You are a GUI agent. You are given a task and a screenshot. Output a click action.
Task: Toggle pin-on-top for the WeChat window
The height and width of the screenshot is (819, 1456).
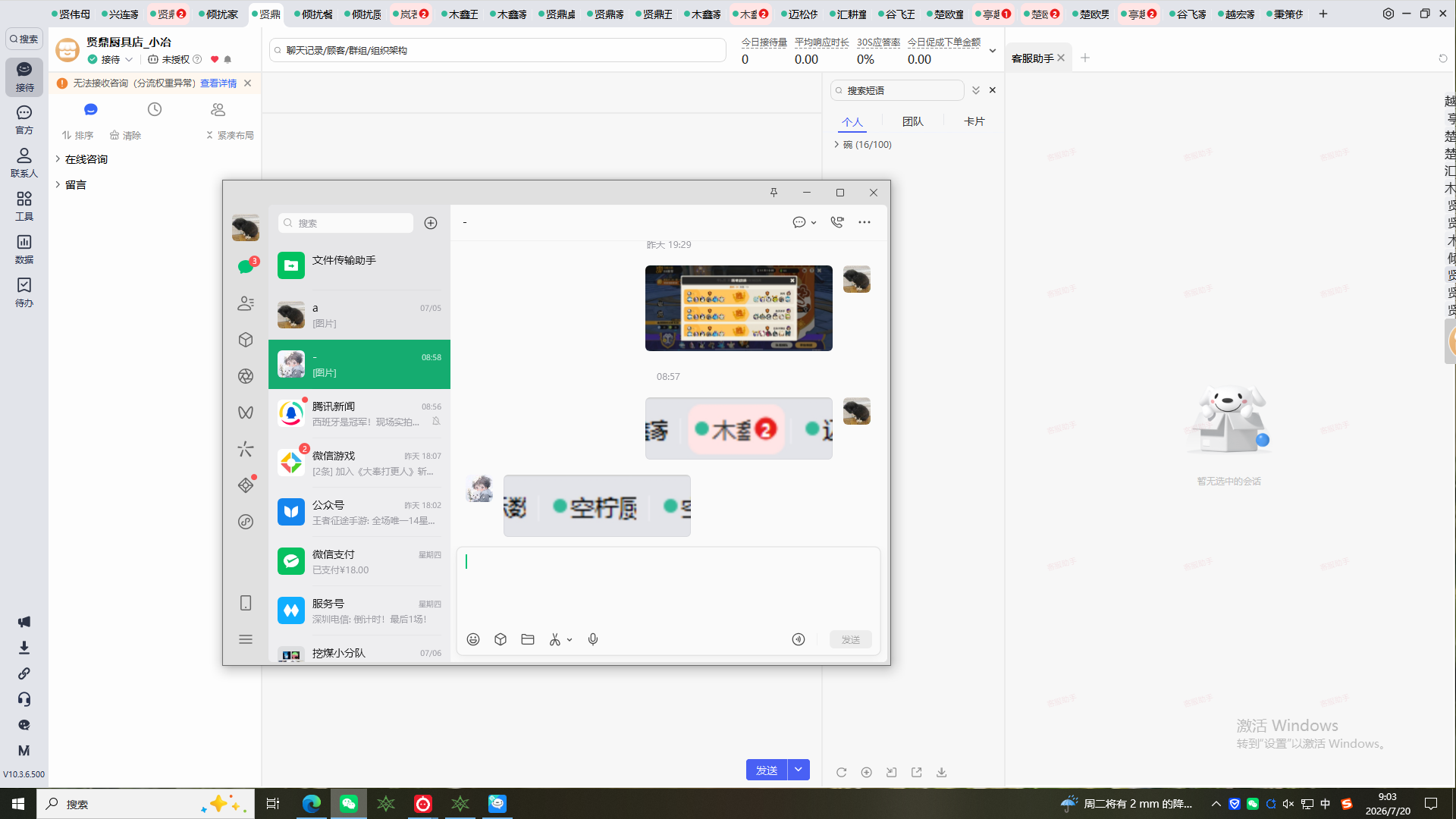(773, 193)
